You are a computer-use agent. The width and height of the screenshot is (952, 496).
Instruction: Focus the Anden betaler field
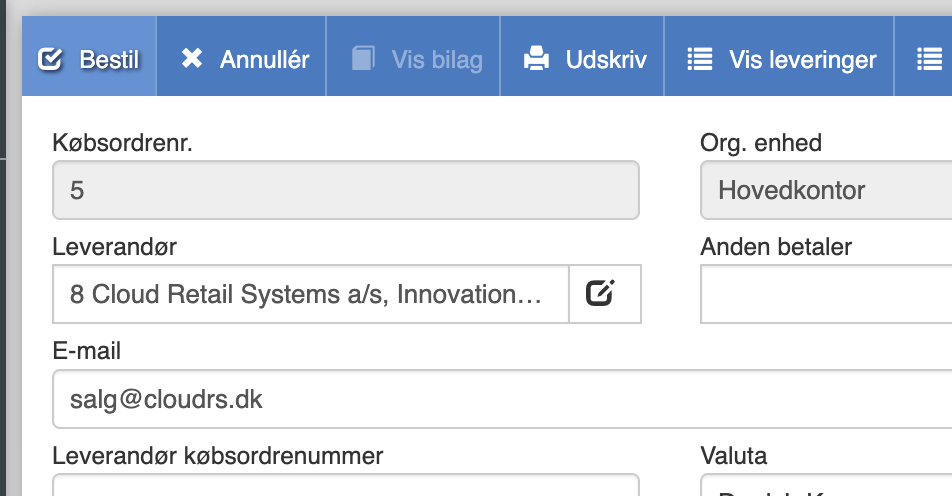pyautogui.click(x=826, y=294)
